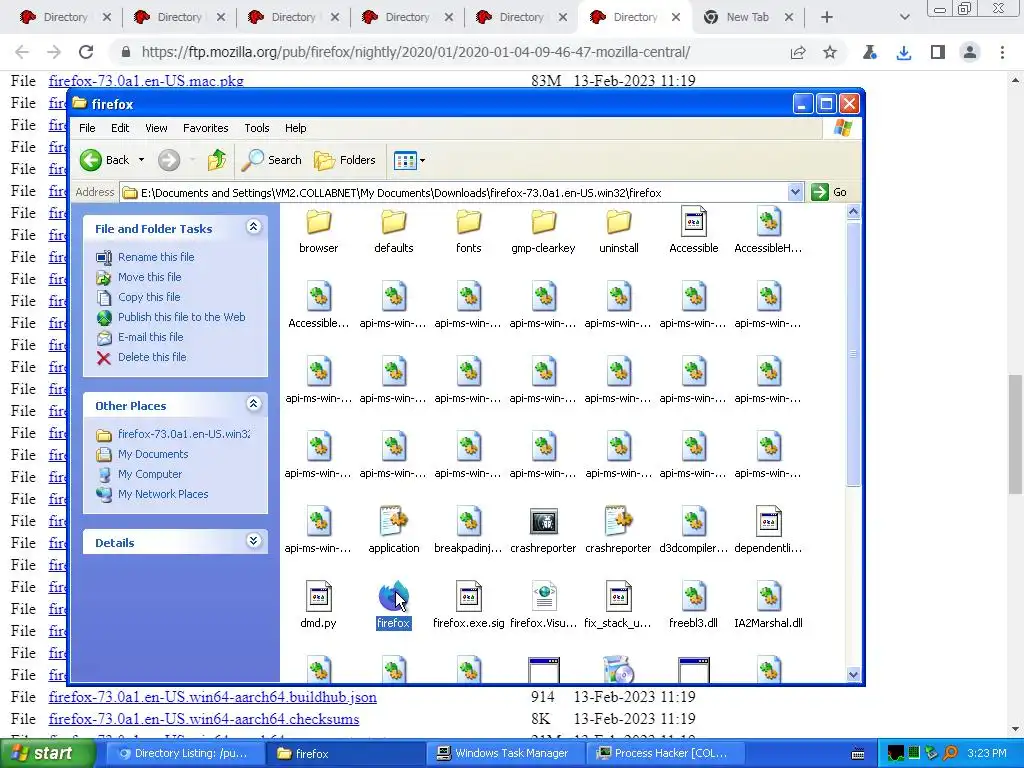This screenshot has height=768, width=1024.
Task: Click the Explorer address path field
Action: coord(455,193)
